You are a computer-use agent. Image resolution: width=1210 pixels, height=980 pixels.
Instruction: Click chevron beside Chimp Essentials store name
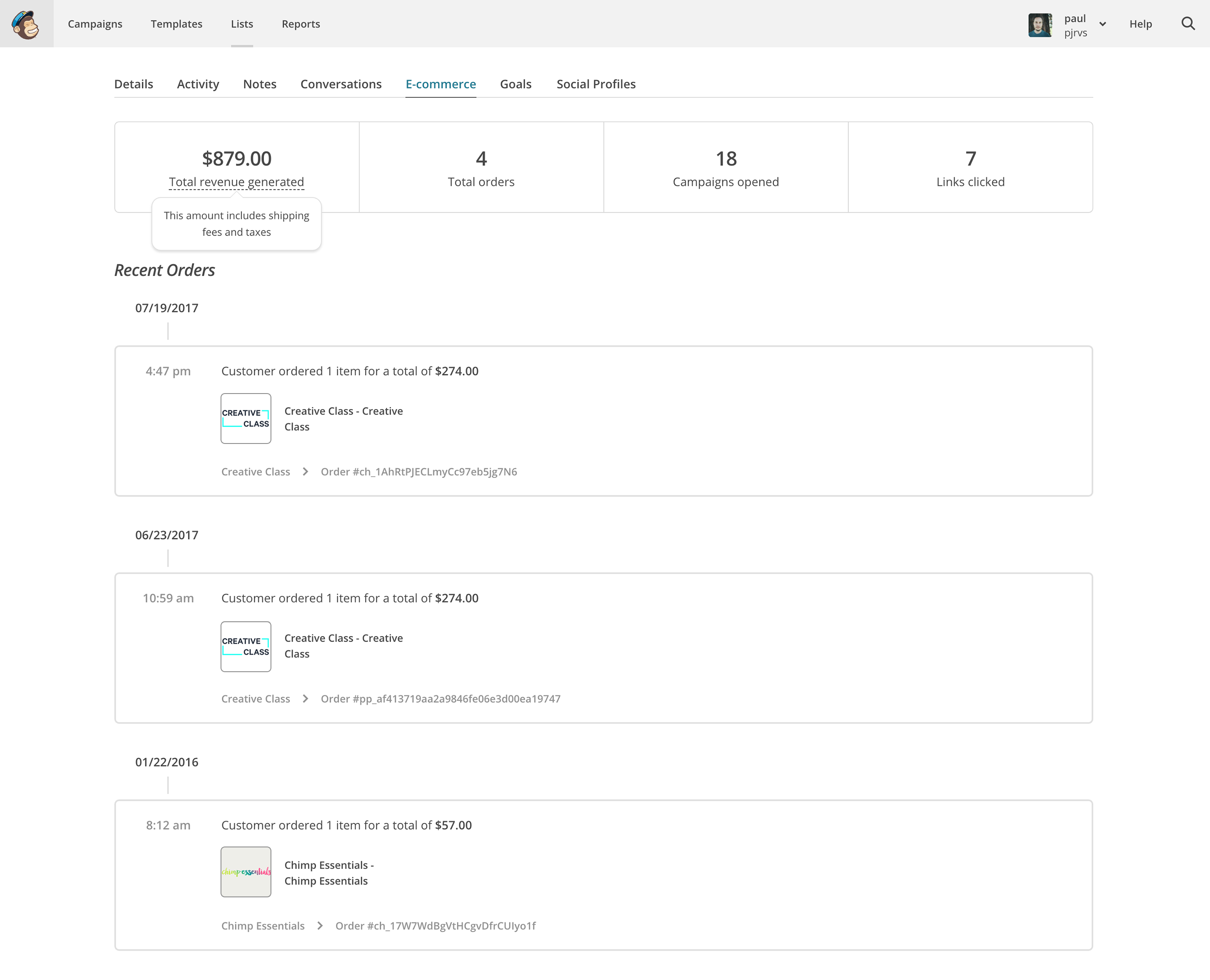[x=320, y=925]
